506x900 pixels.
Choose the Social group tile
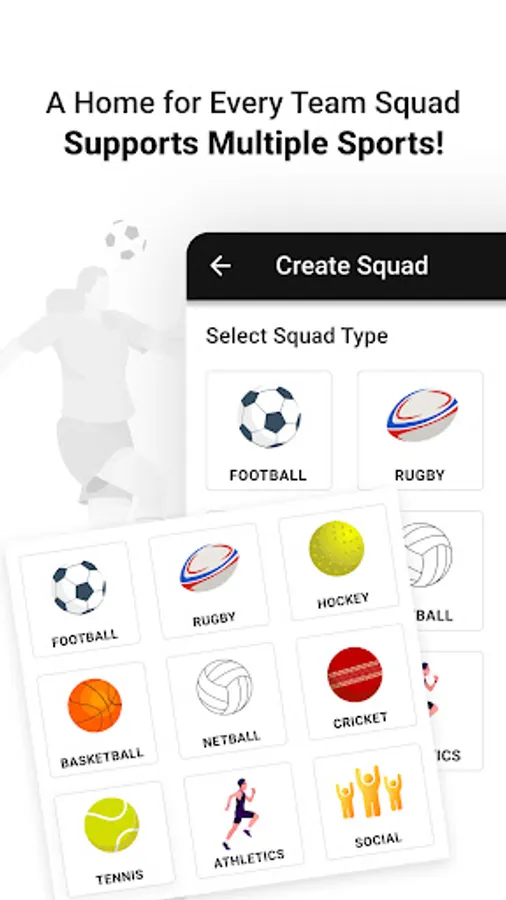point(373,801)
